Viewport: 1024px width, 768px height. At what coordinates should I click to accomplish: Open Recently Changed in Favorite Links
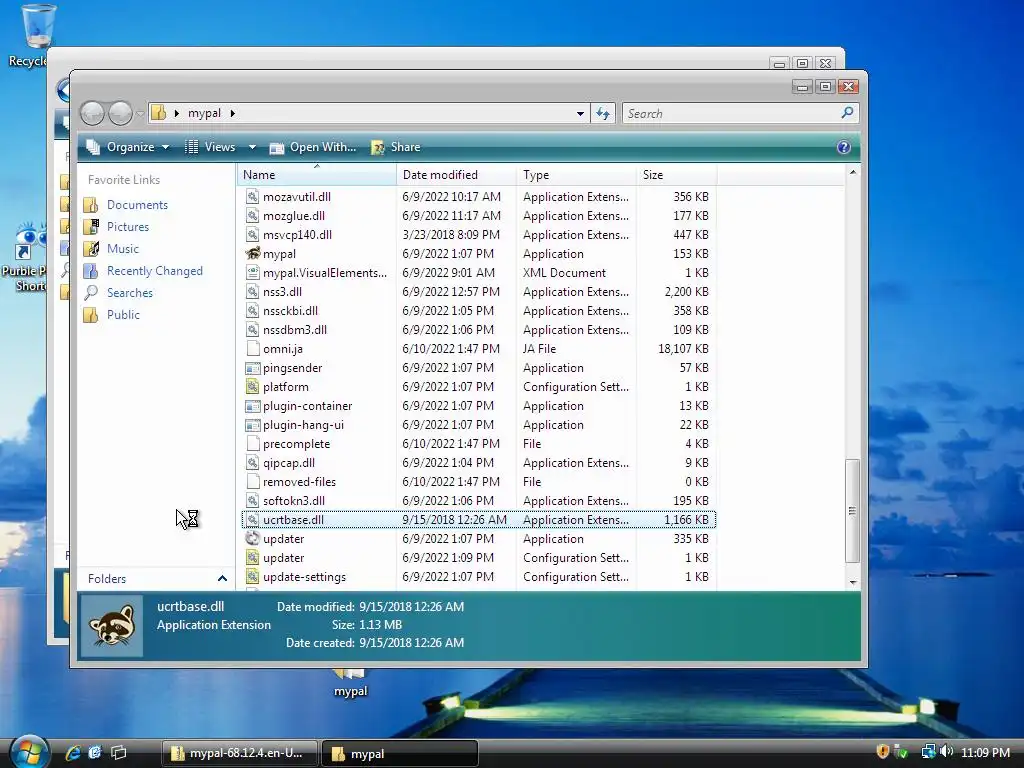pos(155,271)
